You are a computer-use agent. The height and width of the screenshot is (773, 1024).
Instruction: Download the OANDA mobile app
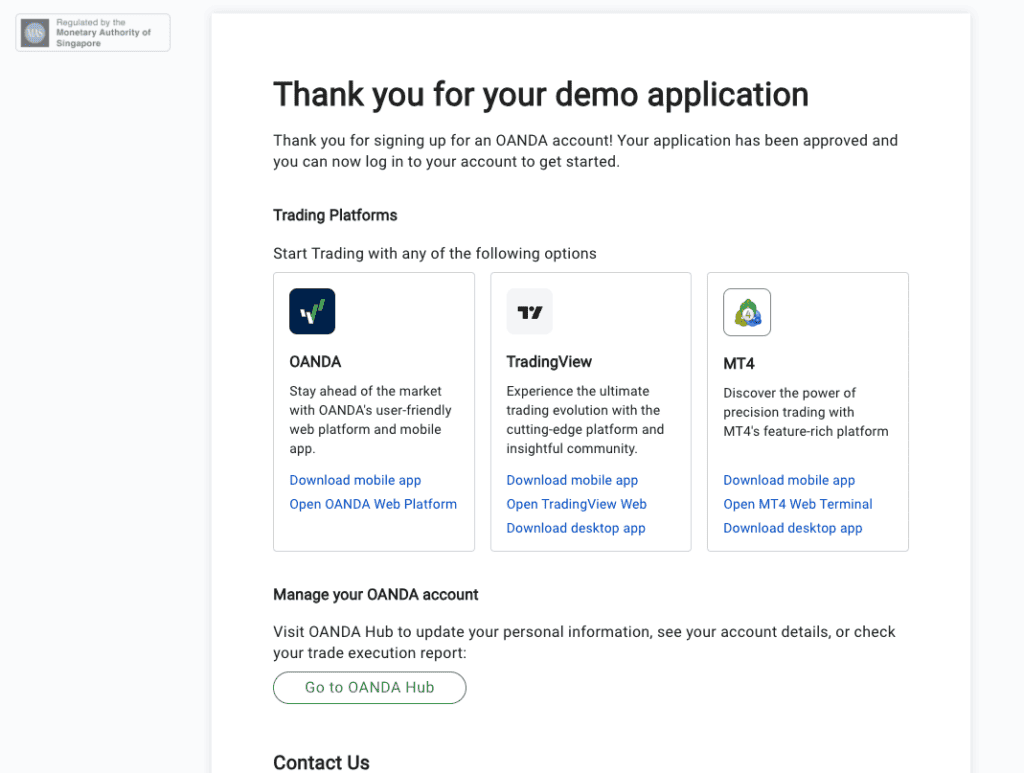point(355,481)
